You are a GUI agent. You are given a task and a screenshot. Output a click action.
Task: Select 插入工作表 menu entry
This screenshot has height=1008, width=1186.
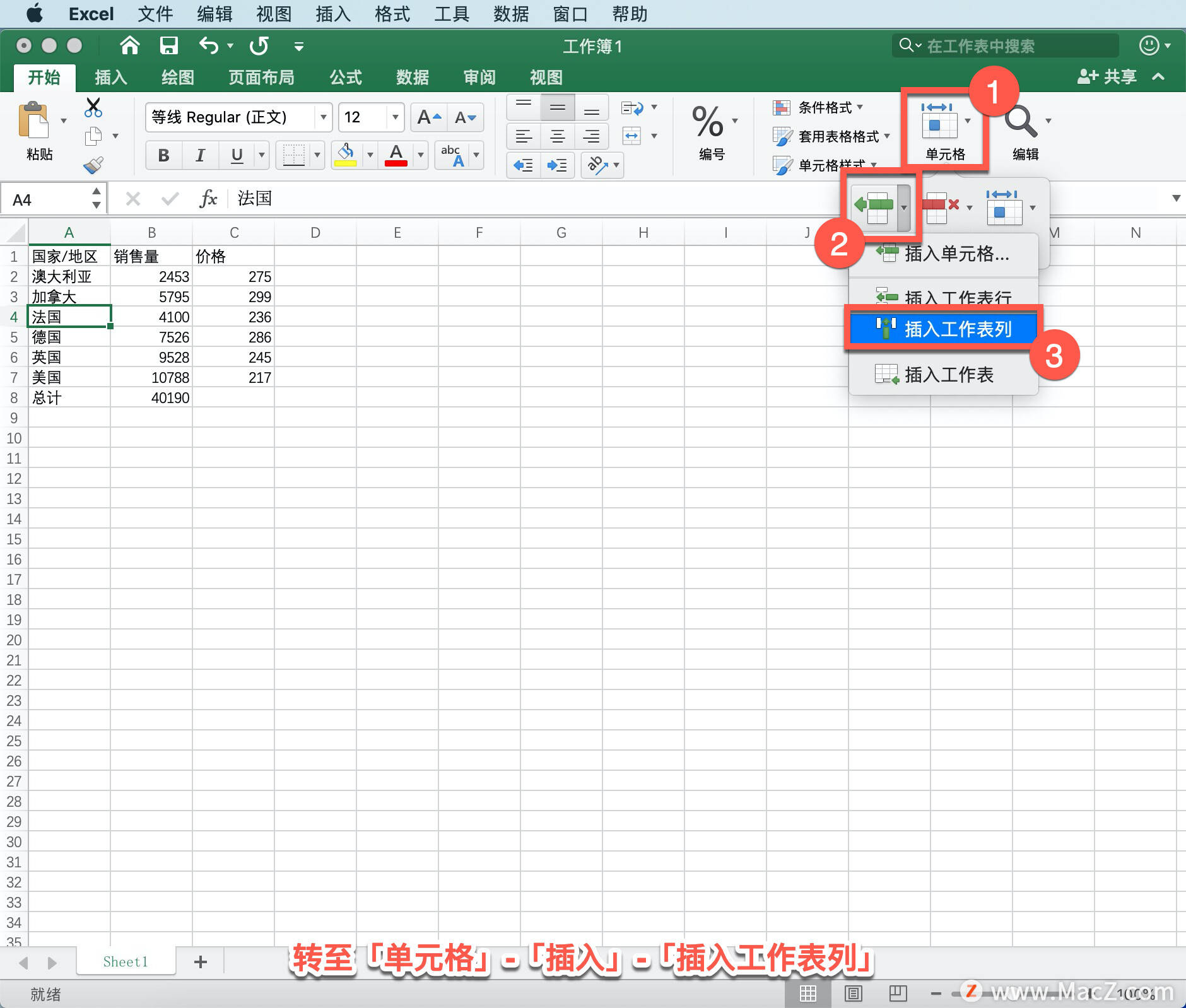click(x=947, y=374)
